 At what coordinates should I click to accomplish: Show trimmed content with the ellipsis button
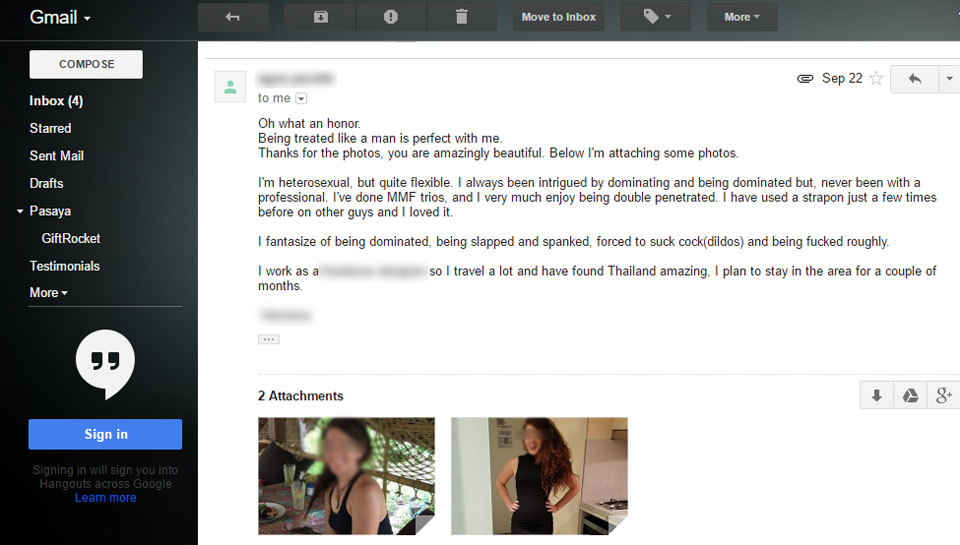coord(269,339)
